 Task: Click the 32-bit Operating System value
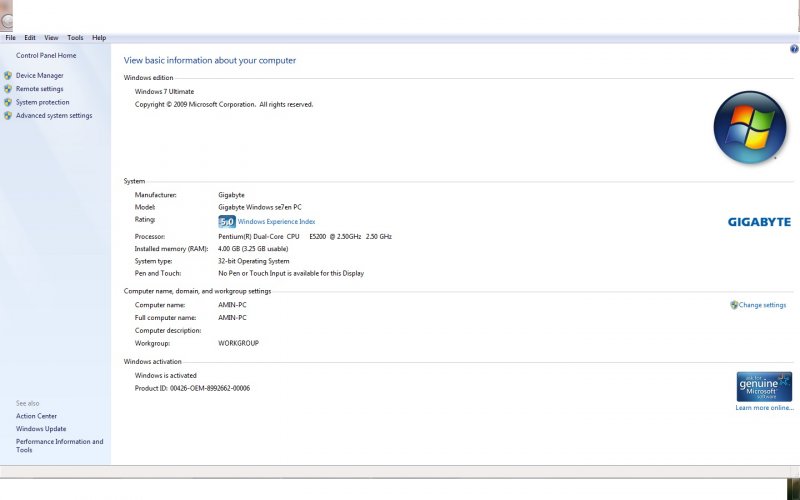point(254,261)
